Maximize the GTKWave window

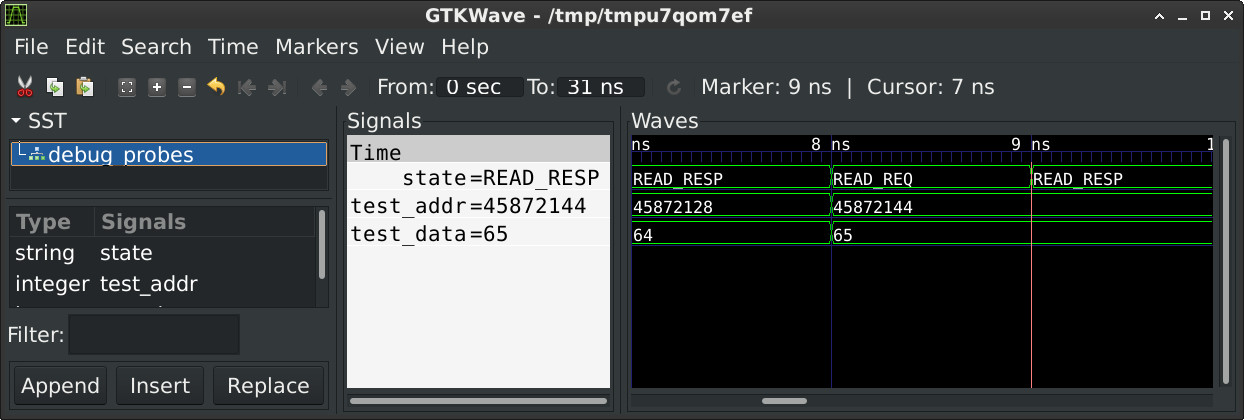(1206, 16)
